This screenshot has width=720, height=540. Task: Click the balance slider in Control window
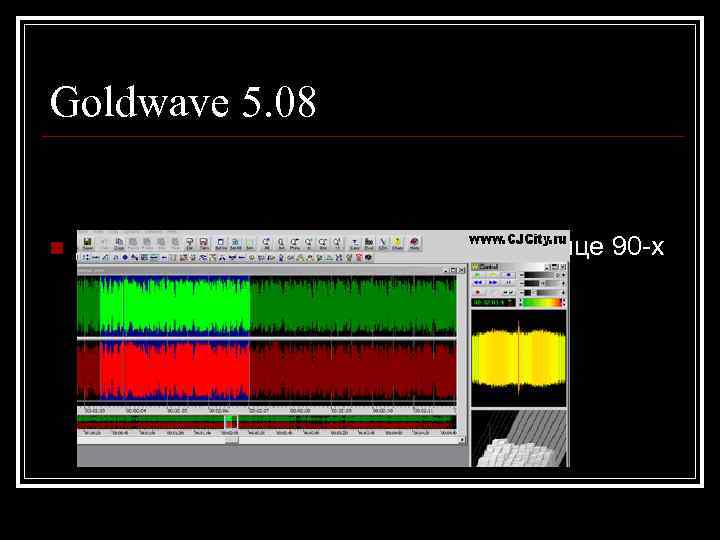tap(542, 283)
